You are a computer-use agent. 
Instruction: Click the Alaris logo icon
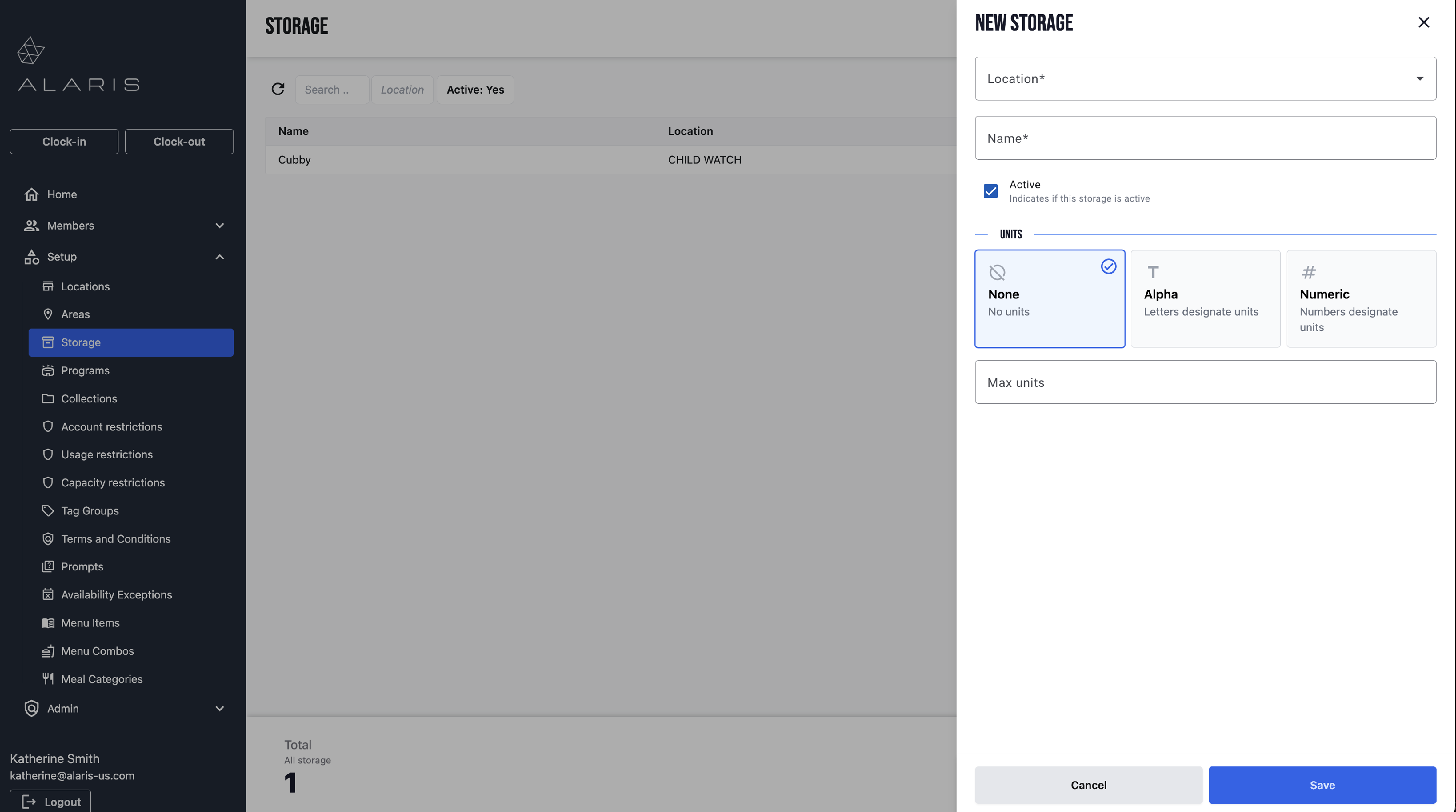pyautogui.click(x=31, y=51)
